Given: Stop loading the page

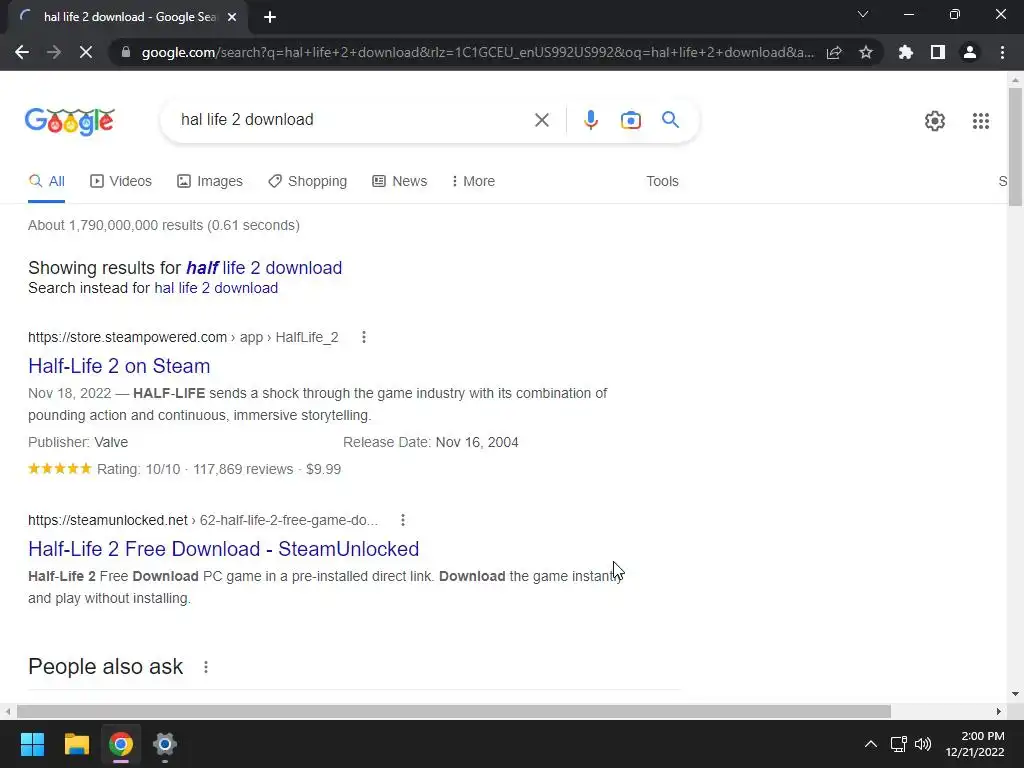Looking at the screenshot, I should coord(86,52).
